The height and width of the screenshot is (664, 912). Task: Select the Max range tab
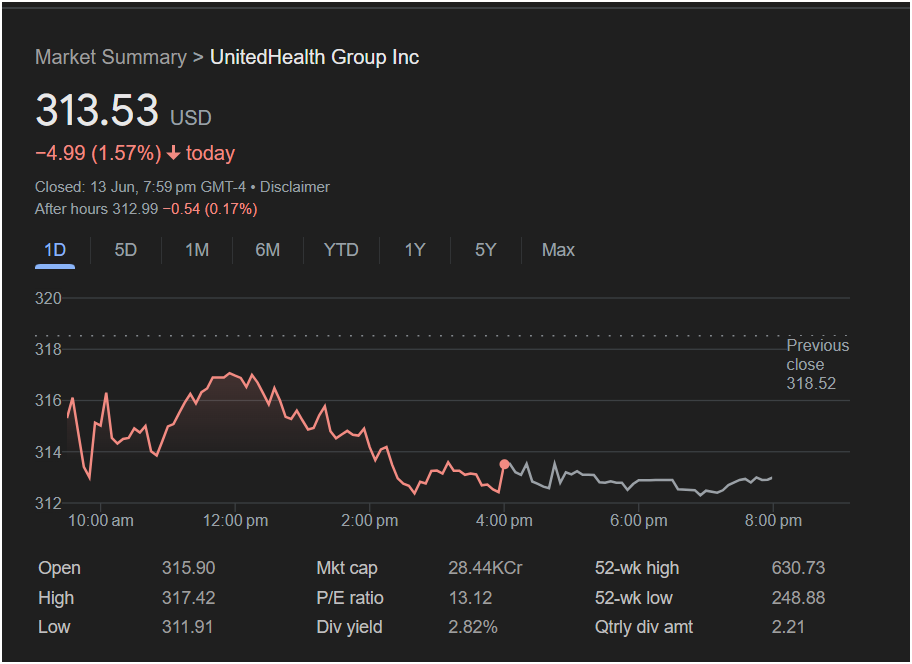[558, 250]
